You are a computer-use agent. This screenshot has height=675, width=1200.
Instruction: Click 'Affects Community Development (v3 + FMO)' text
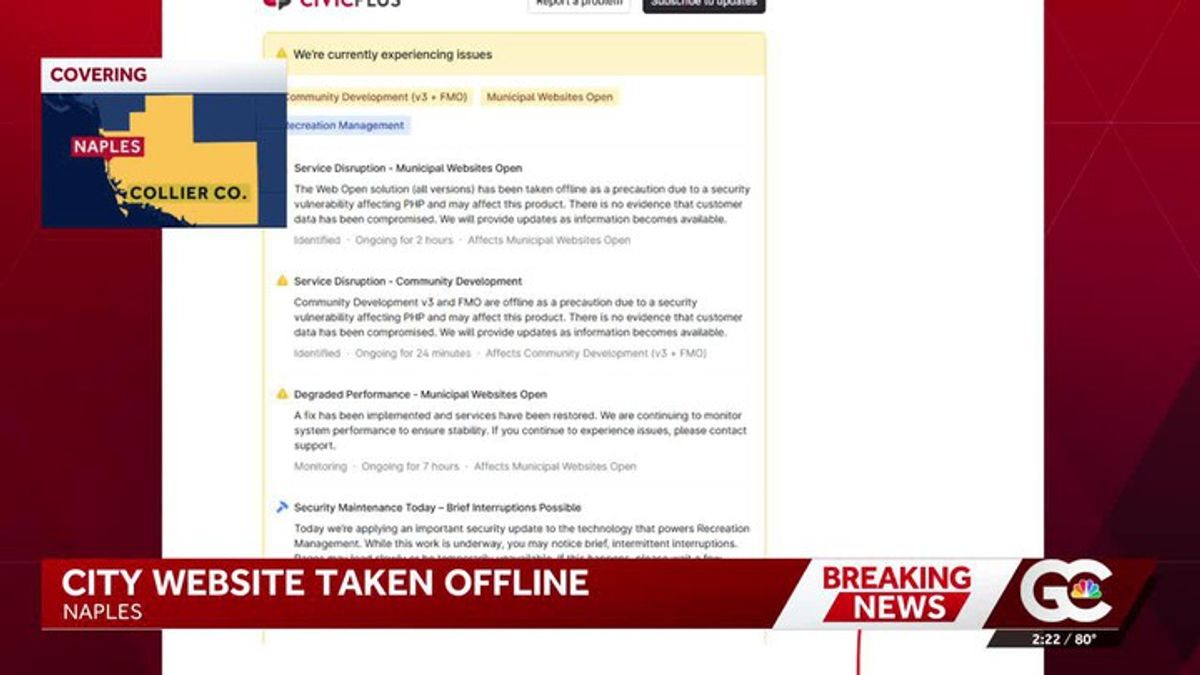(x=596, y=353)
